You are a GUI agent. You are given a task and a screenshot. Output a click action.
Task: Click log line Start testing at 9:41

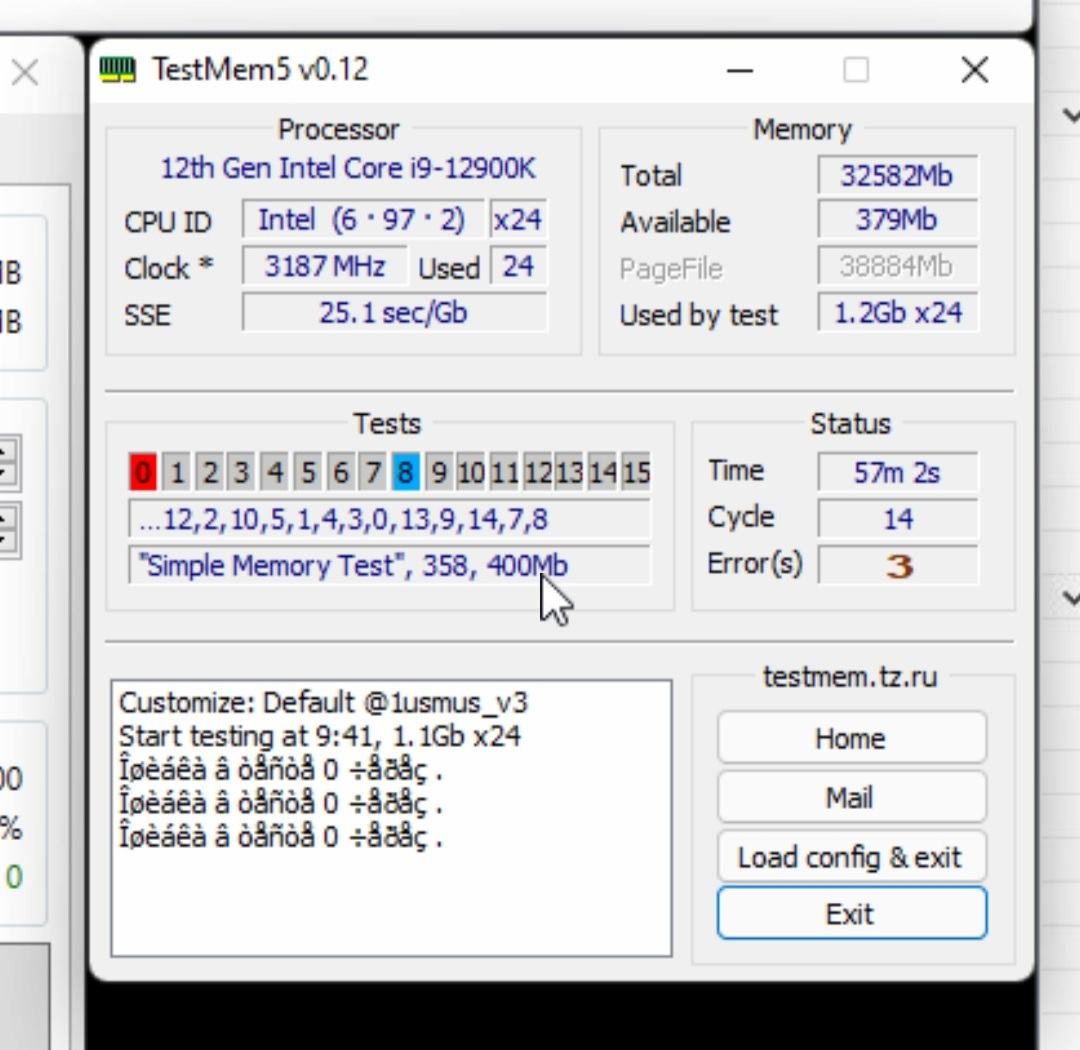click(320, 736)
